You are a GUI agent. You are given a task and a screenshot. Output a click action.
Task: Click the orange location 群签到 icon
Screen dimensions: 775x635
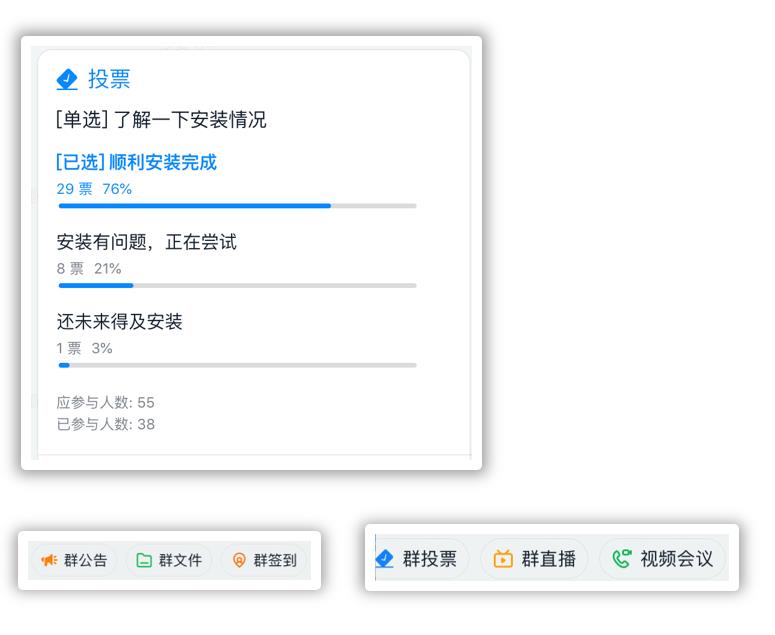pos(239,560)
